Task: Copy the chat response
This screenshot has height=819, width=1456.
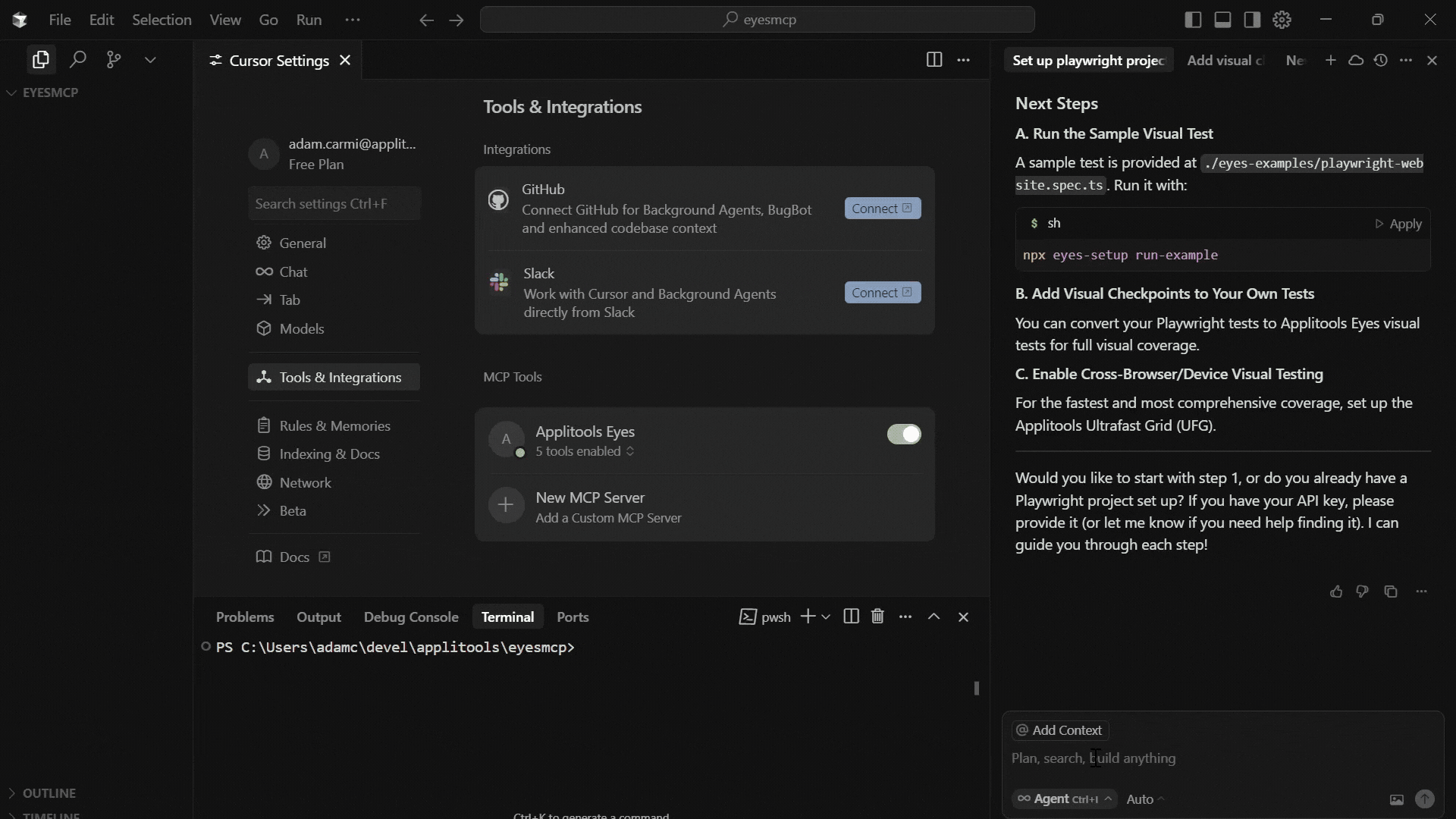Action: (x=1391, y=591)
